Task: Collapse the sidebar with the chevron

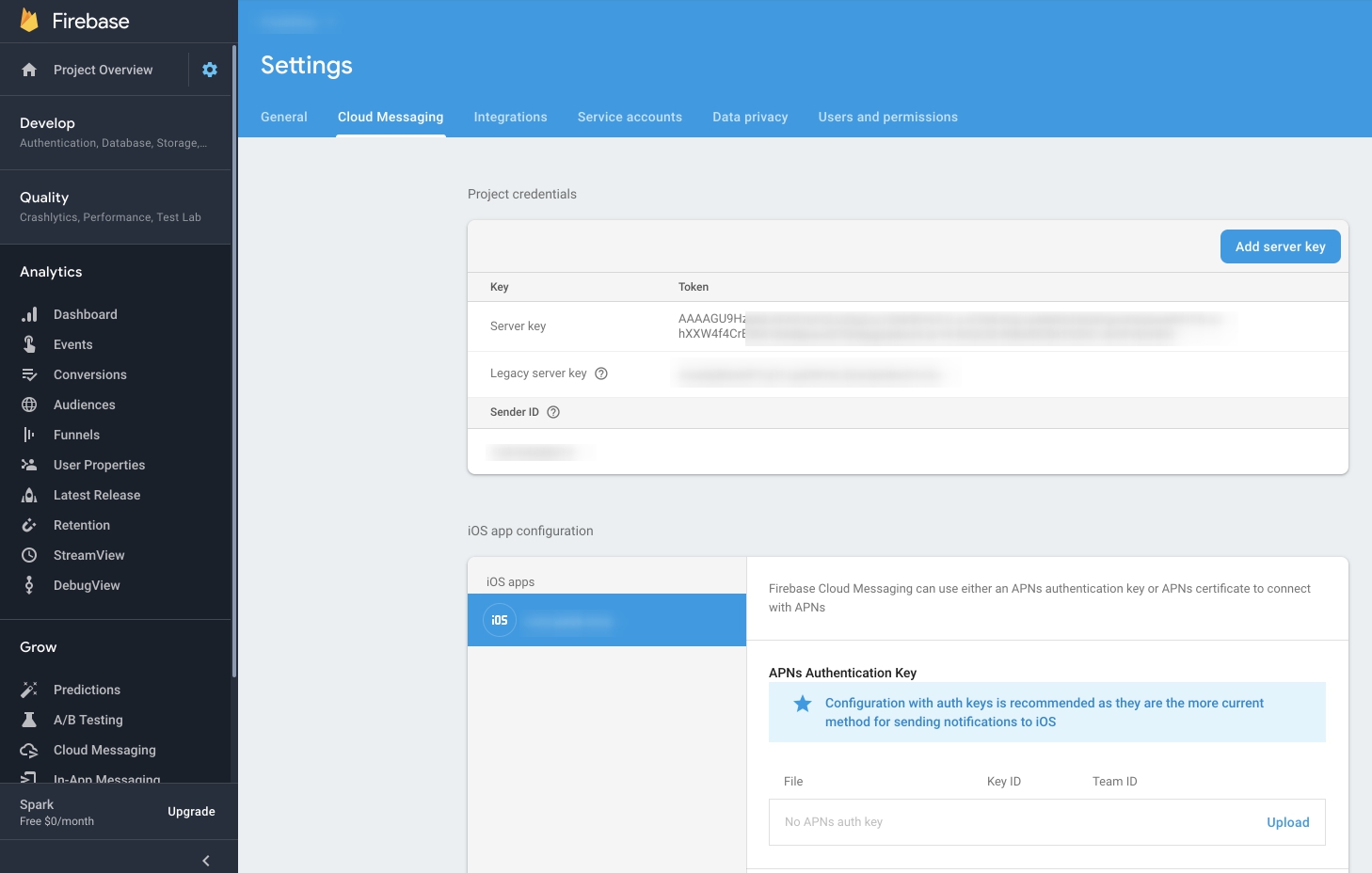Action: [206, 861]
